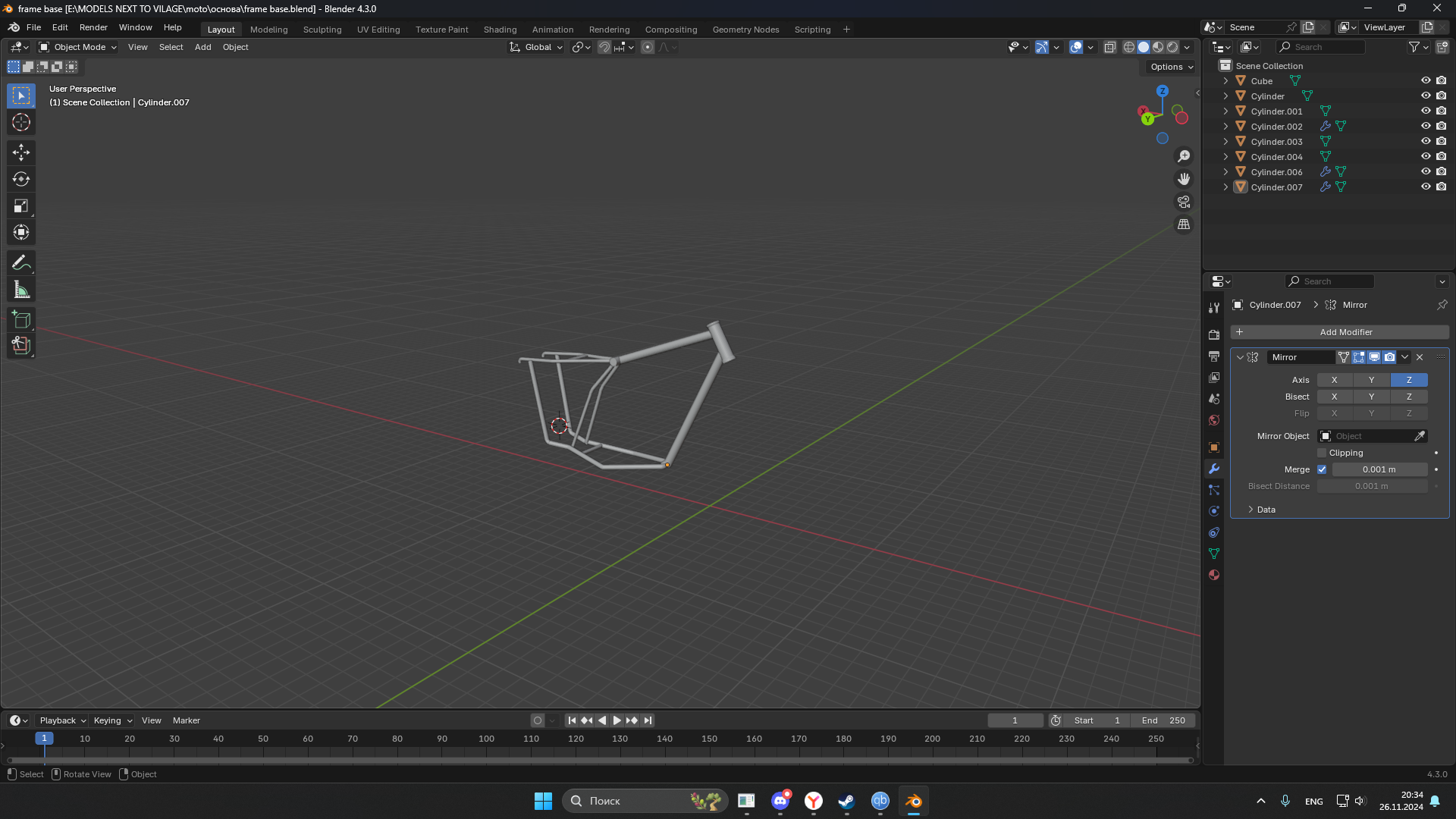
Task: Open the View Layer properties tab
Action: point(1214,377)
